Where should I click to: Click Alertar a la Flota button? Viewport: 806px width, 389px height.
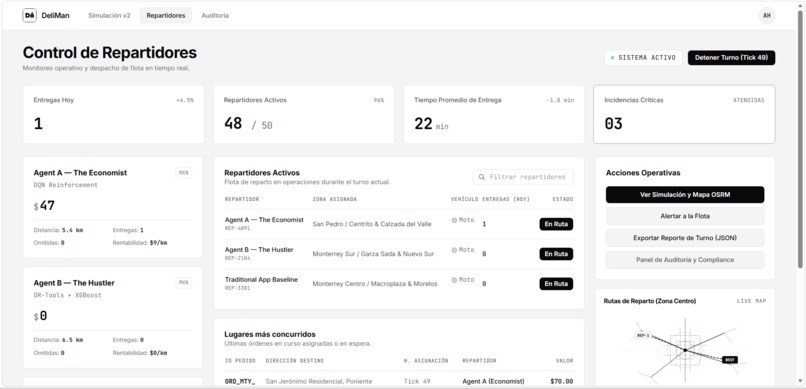685,216
